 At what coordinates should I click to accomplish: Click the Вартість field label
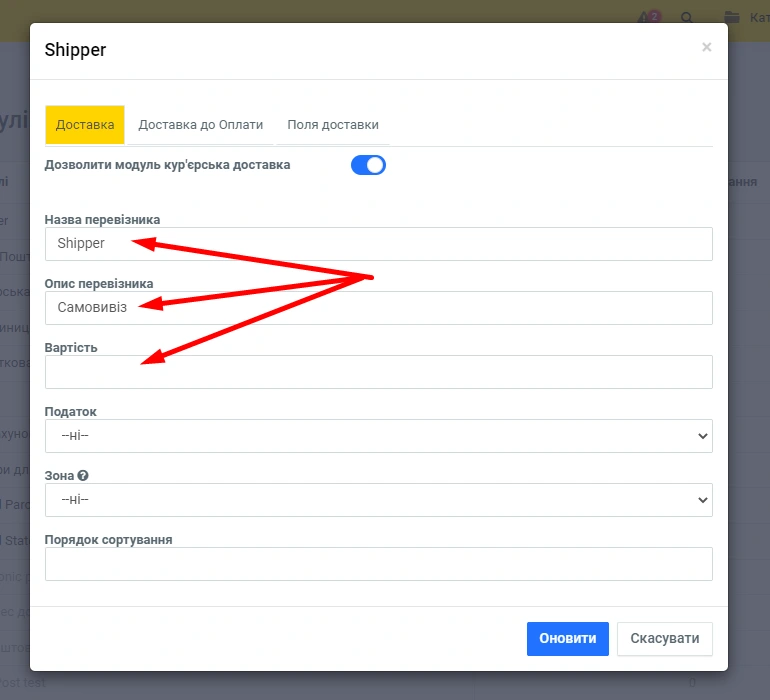71,347
